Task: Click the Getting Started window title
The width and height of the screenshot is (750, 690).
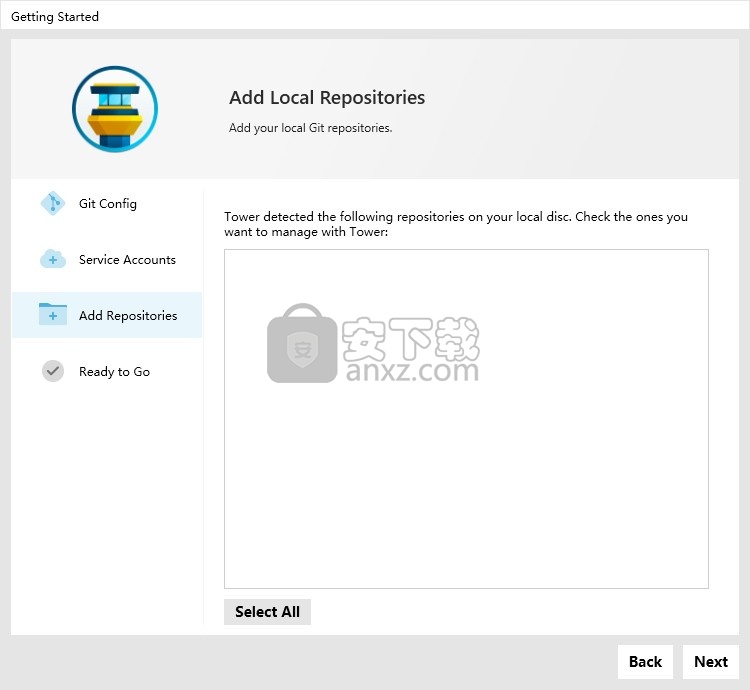Action: (55, 17)
